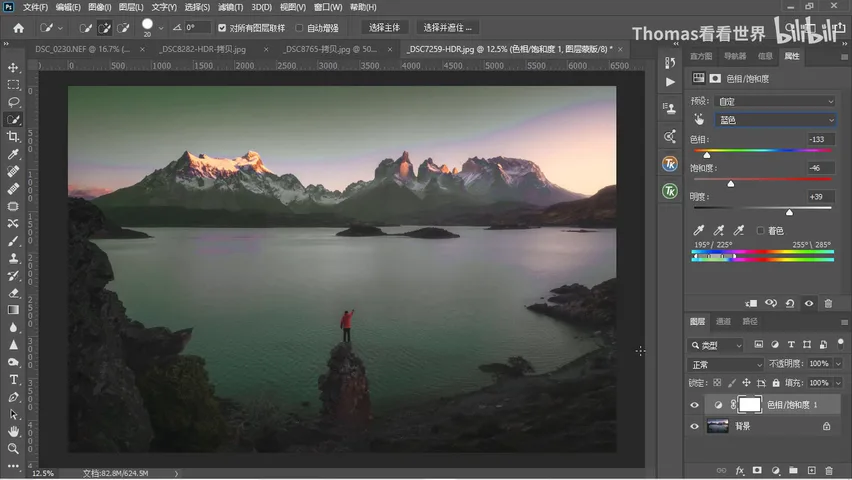The height and width of the screenshot is (480, 852).
Task: Open the Properties panel flyout menu
Action: tap(844, 57)
